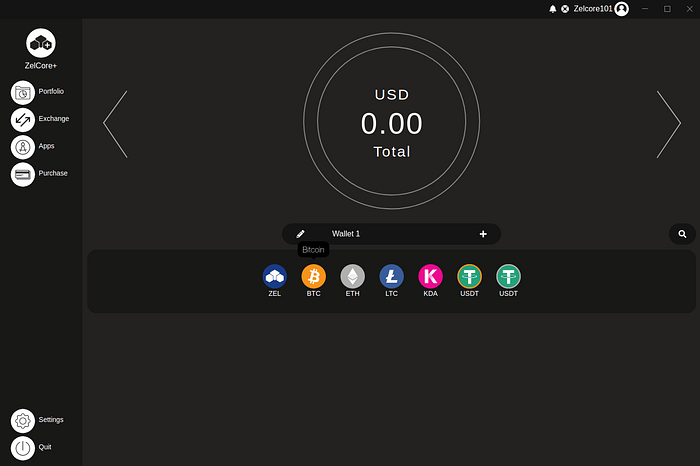Click the ZelCore+ text label
Image resolution: width=700 pixels, height=466 pixels.
click(x=41, y=66)
